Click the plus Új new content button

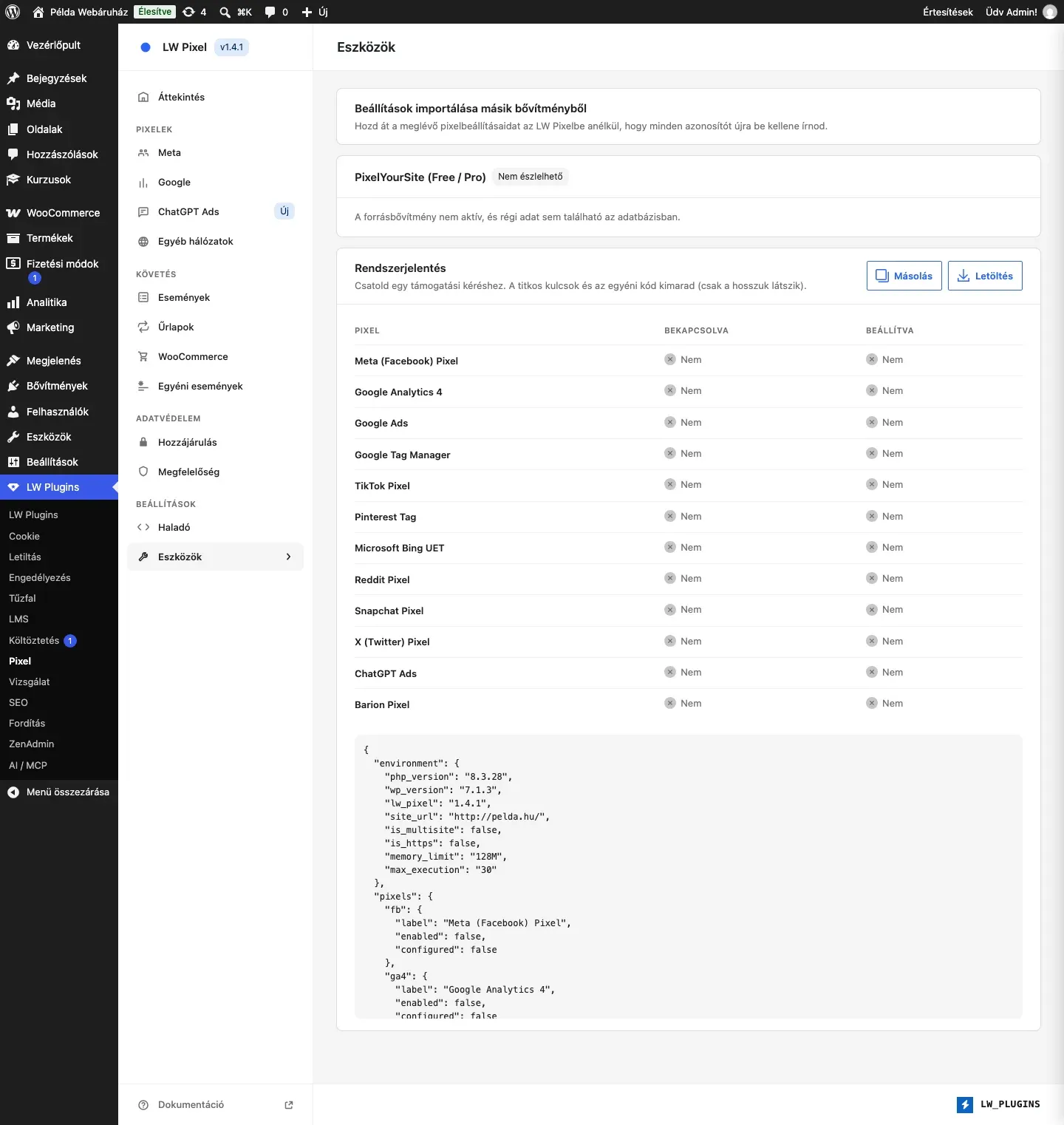coord(315,12)
